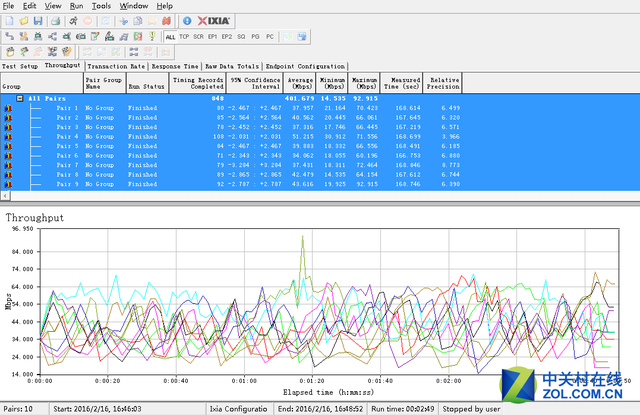The width and height of the screenshot is (640, 415).
Task: Click the blue exclamation info icon
Action: click(x=187, y=21)
